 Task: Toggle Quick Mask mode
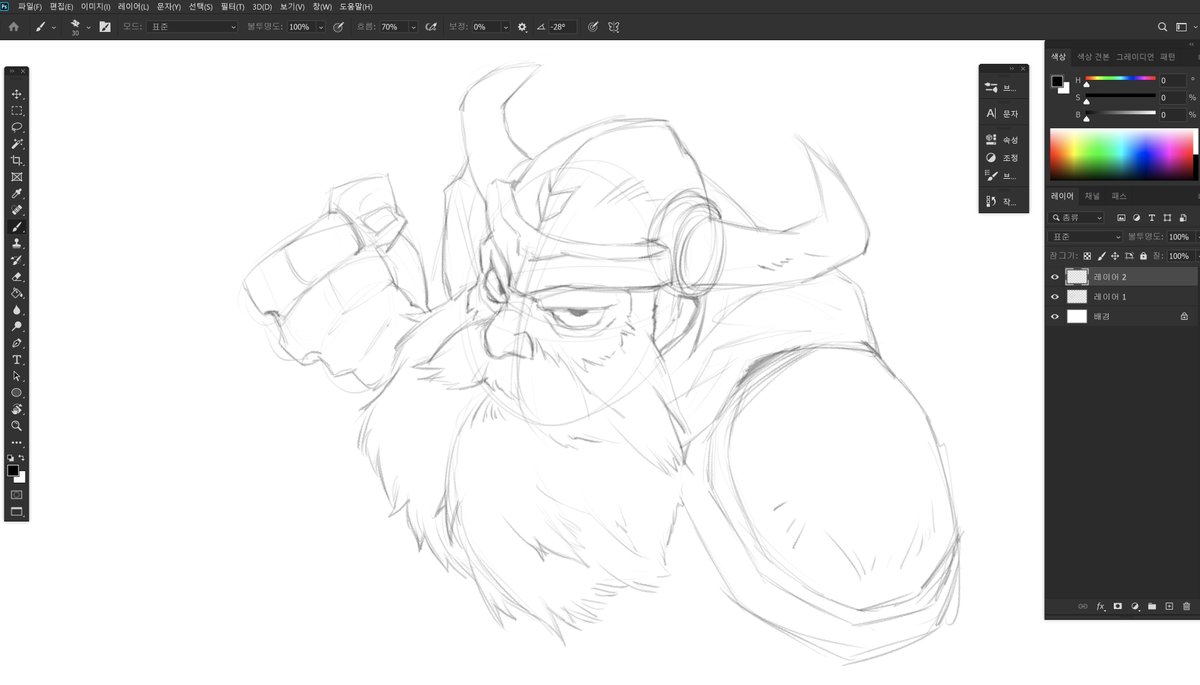[17, 495]
